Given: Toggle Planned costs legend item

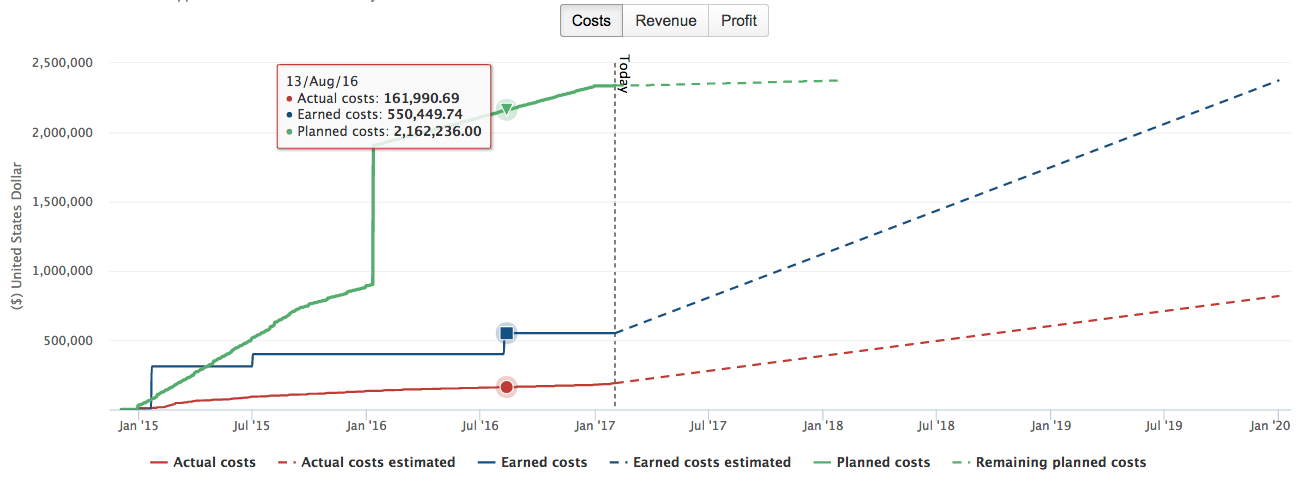Looking at the screenshot, I should 883,462.
